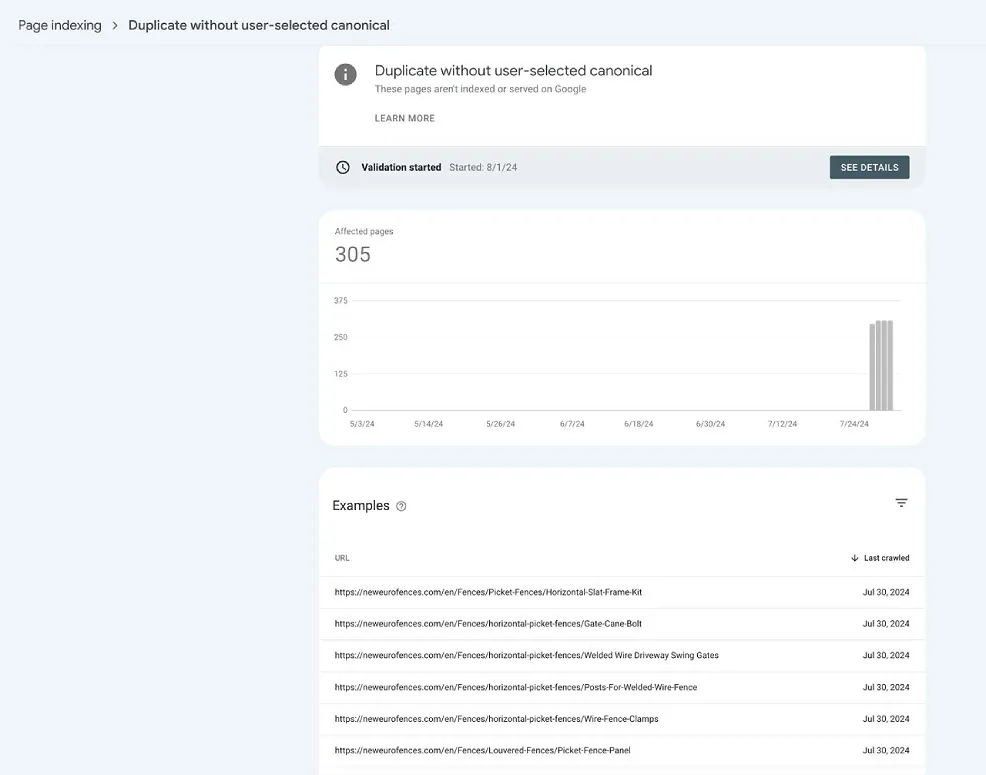Open the LEARN MORE link
The image size is (986, 775).
click(x=404, y=118)
